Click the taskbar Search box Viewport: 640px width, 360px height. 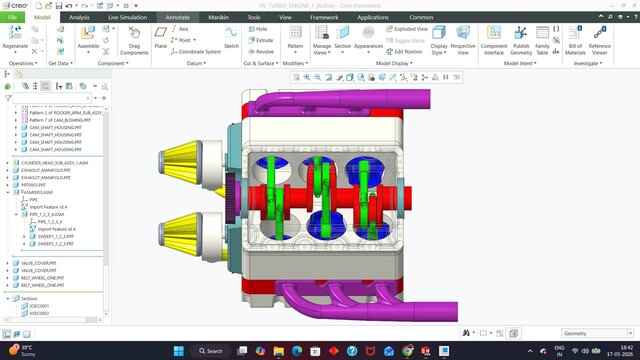211,351
